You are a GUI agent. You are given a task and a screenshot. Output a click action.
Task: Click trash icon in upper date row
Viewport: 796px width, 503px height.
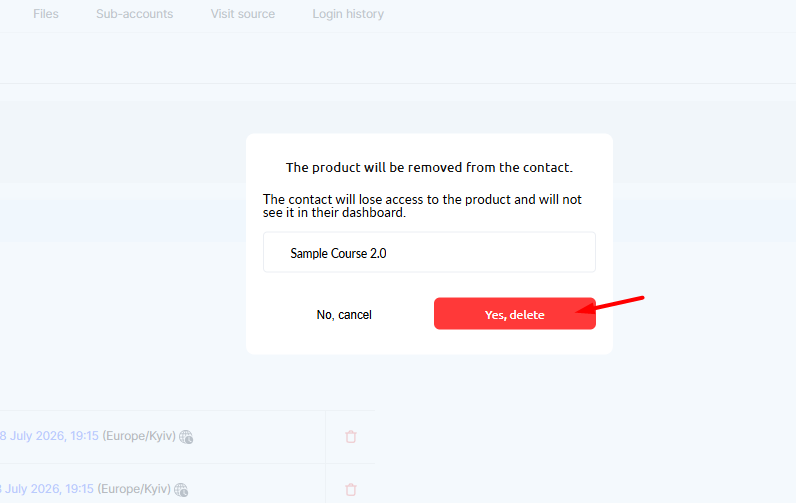pyautogui.click(x=351, y=437)
